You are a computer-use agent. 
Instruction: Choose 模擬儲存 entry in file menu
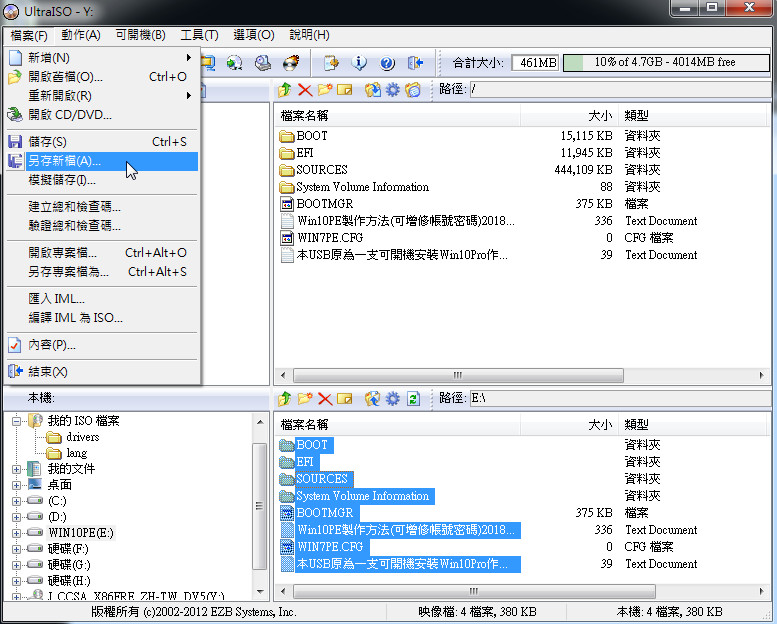click(102, 180)
